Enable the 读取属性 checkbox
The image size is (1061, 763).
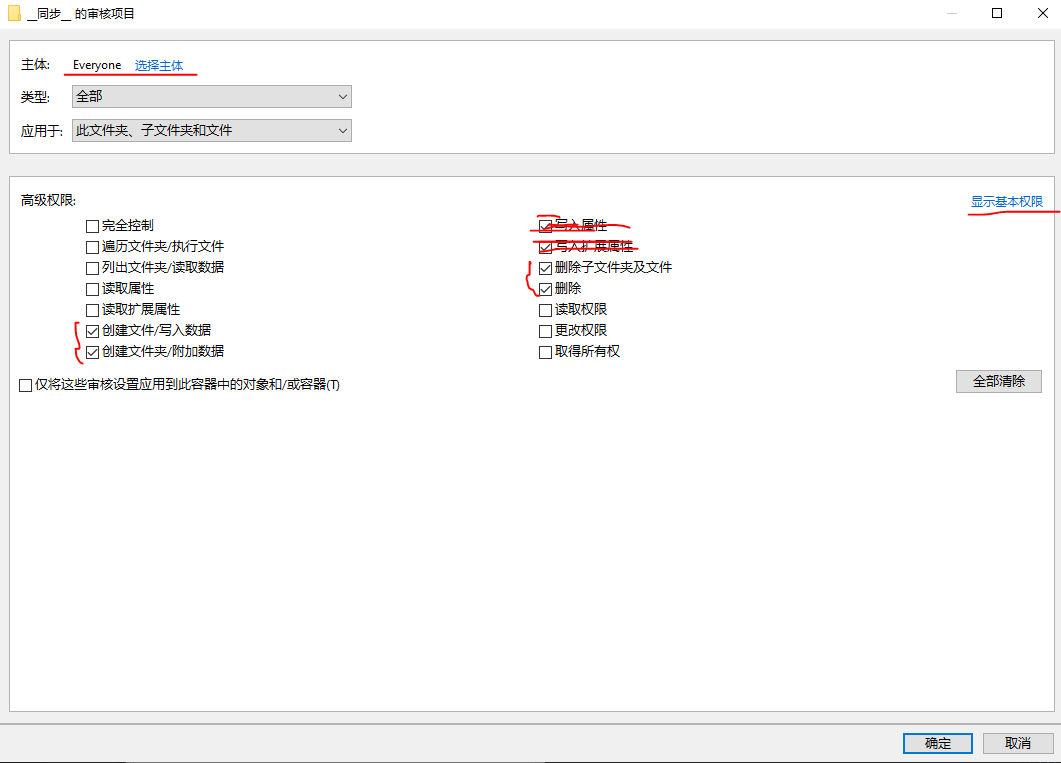tap(91, 288)
